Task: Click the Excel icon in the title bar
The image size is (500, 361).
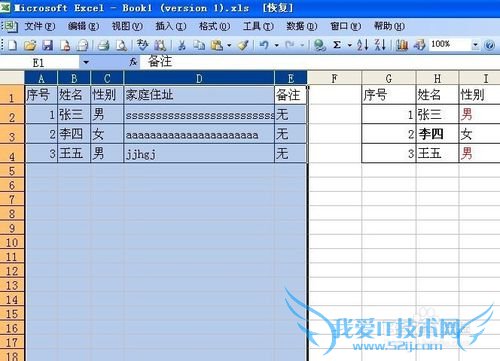Action: coord(5,7)
